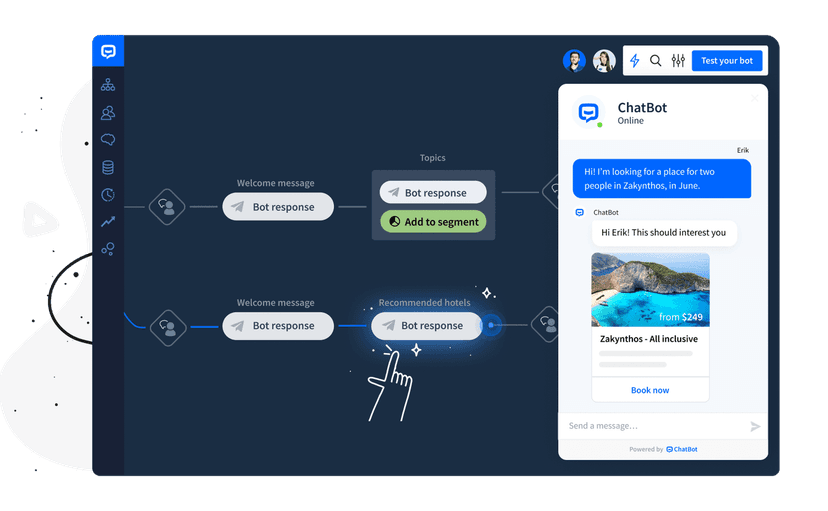Click the Send a message input field
Screen dimensions: 828x511
[x=650, y=426]
